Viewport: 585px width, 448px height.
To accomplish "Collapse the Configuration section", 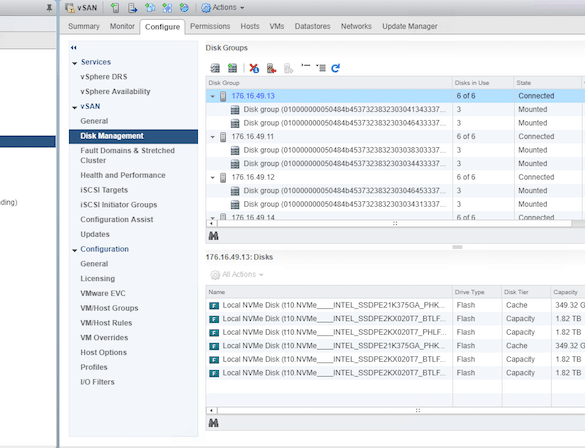I will 75,250.
